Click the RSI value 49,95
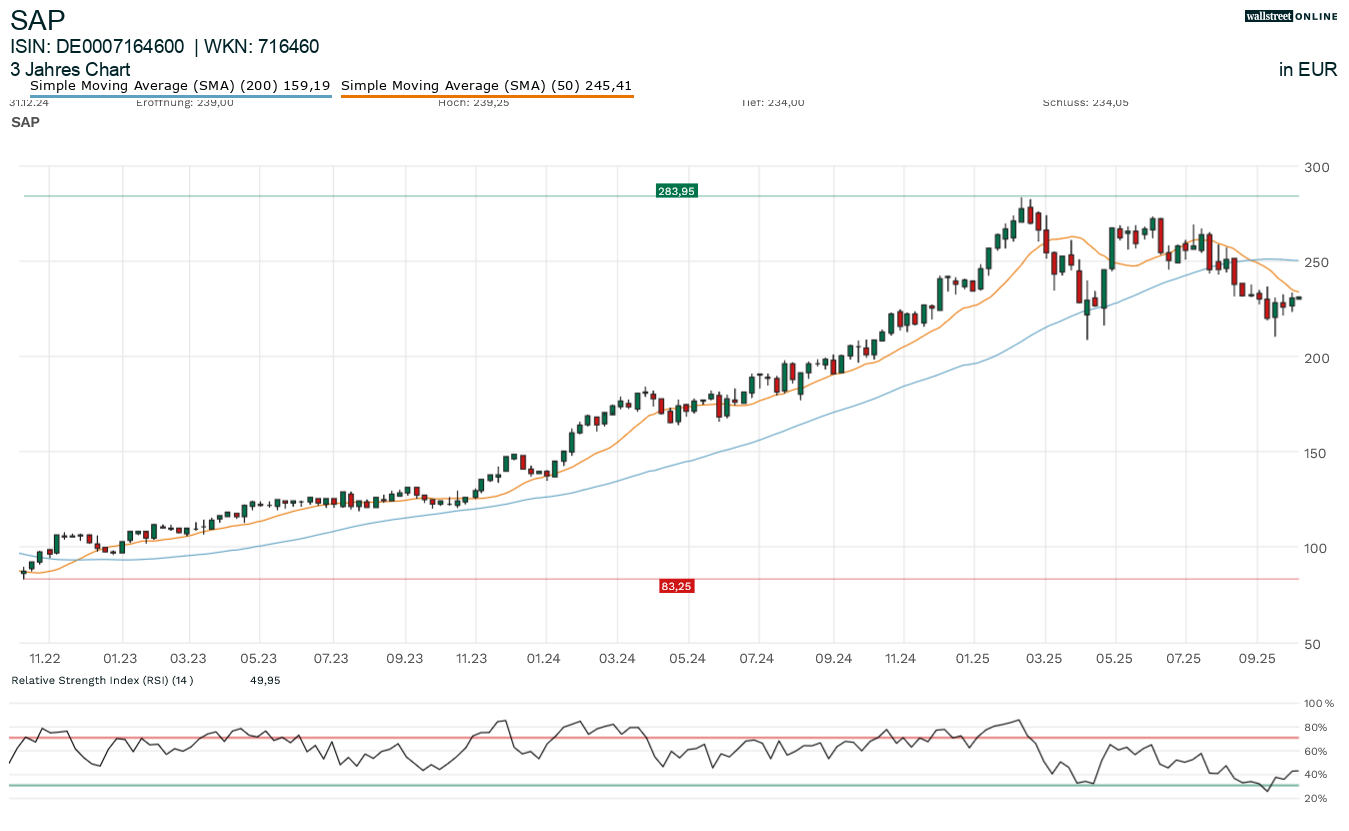The image size is (1349, 831). click(x=264, y=680)
